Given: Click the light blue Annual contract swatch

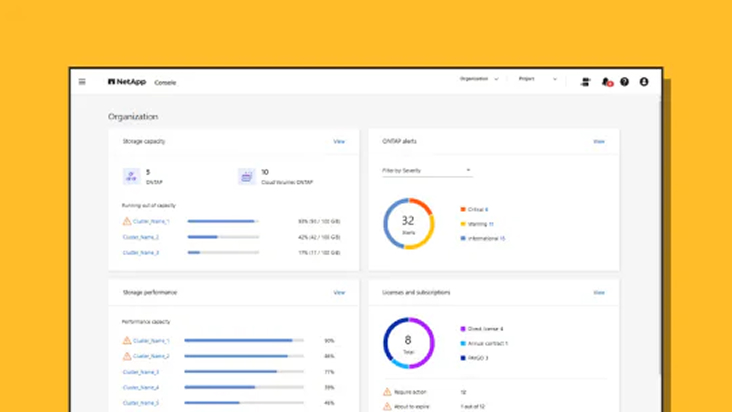Looking at the screenshot, I should point(463,343).
